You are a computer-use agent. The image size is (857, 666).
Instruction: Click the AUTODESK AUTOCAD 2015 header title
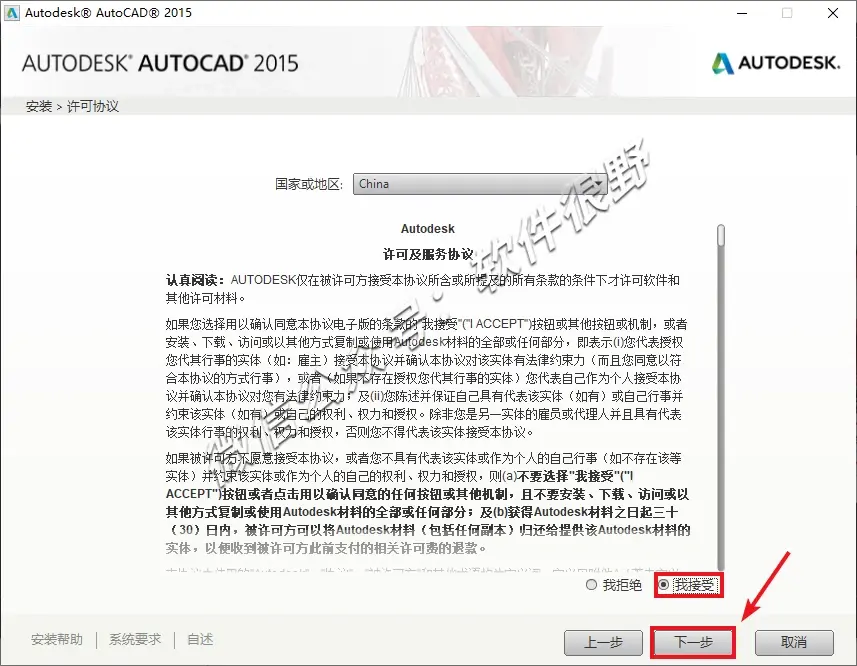point(160,63)
